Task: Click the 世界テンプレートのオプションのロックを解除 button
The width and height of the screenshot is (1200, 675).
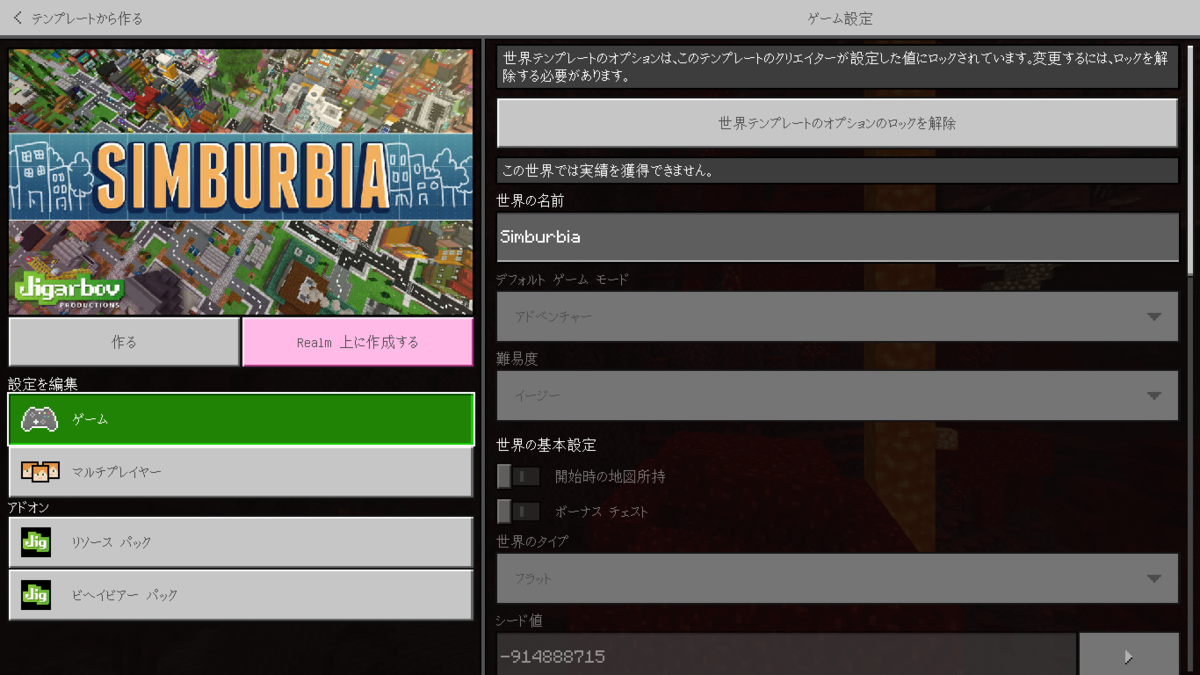Action: pyautogui.click(x=838, y=122)
